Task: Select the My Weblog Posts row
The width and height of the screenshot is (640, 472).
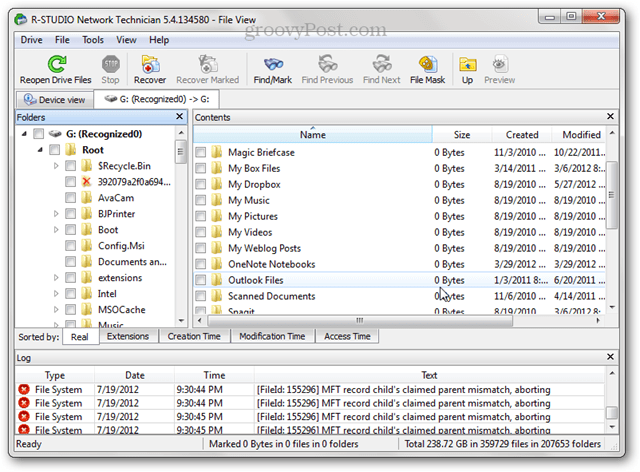Action: [399, 248]
